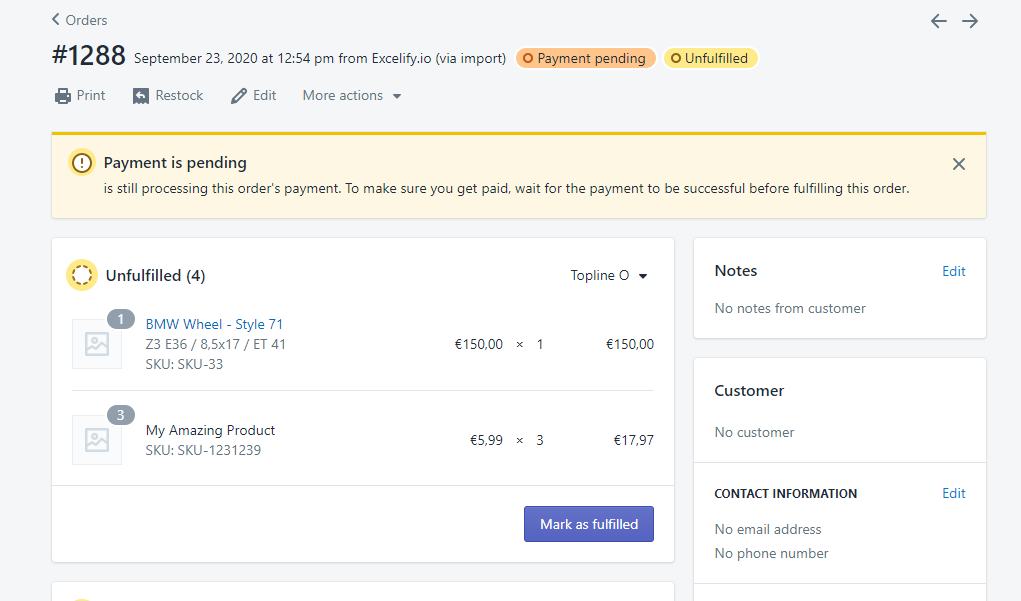Open My Amazing Product details
This screenshot has width=1021, height=601.
[210, 429]
